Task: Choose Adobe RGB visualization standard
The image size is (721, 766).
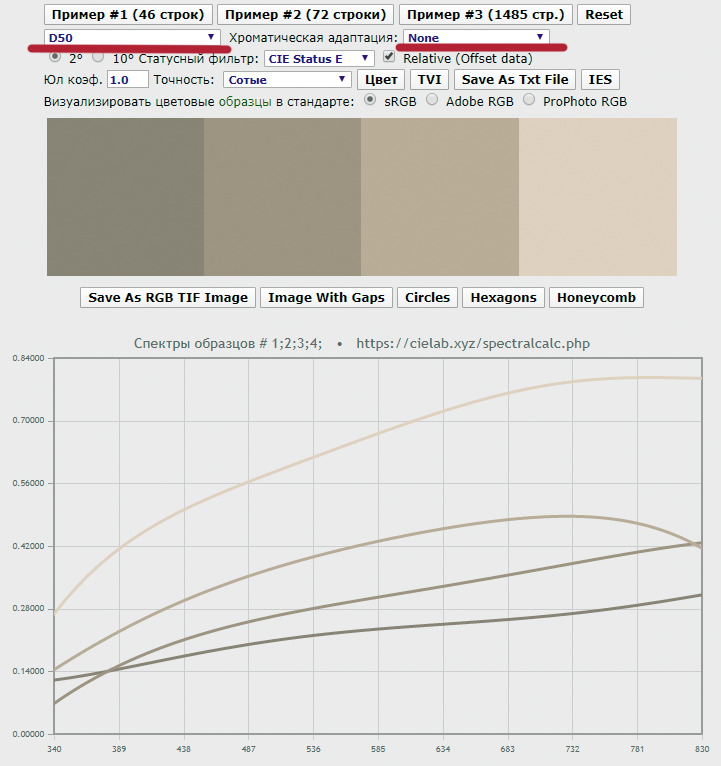Action: (x=433, y=100)
